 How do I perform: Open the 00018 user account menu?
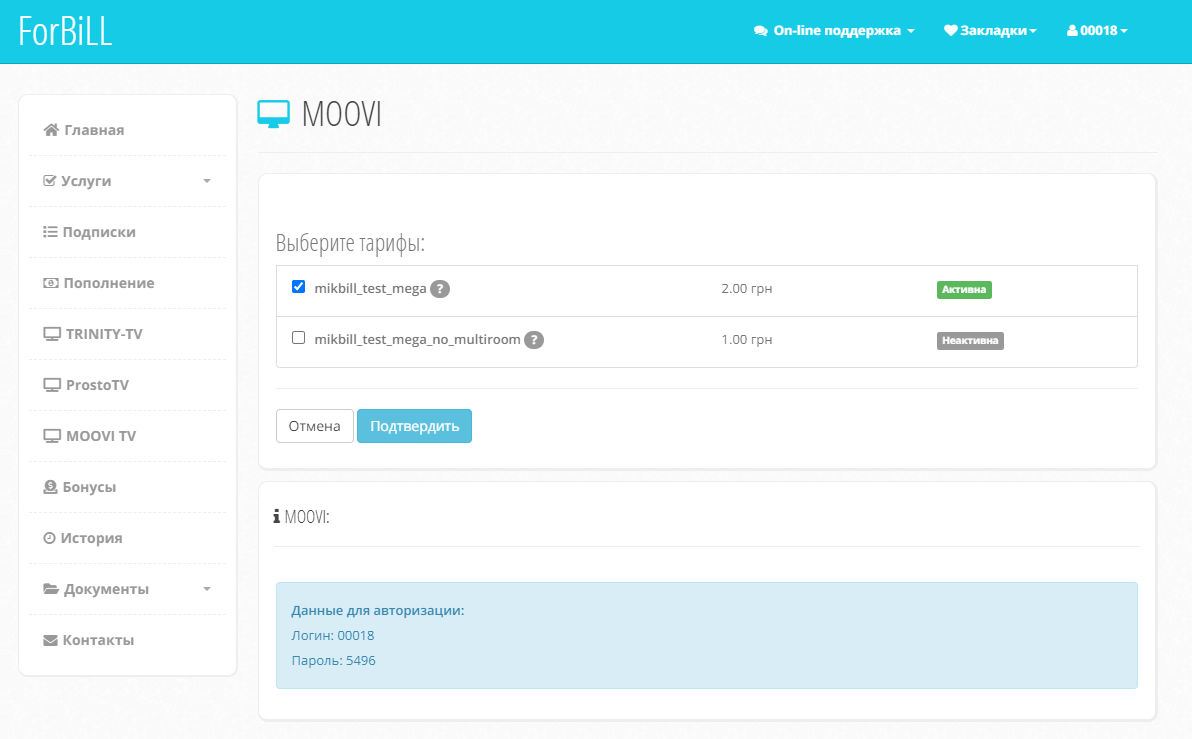1097,31
